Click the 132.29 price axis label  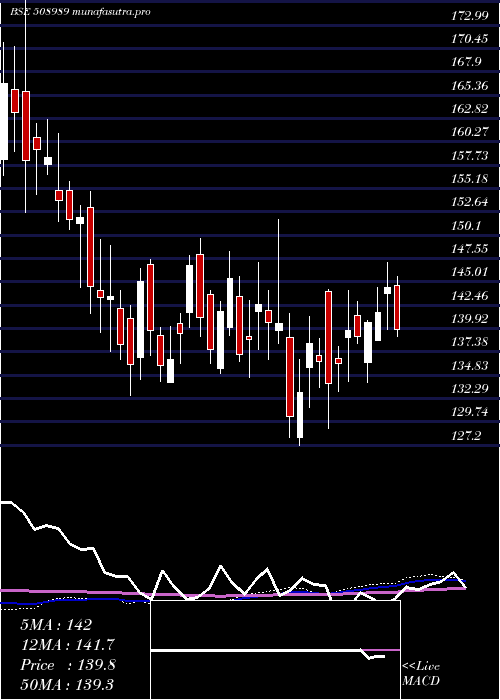click(x=470, y=388)
